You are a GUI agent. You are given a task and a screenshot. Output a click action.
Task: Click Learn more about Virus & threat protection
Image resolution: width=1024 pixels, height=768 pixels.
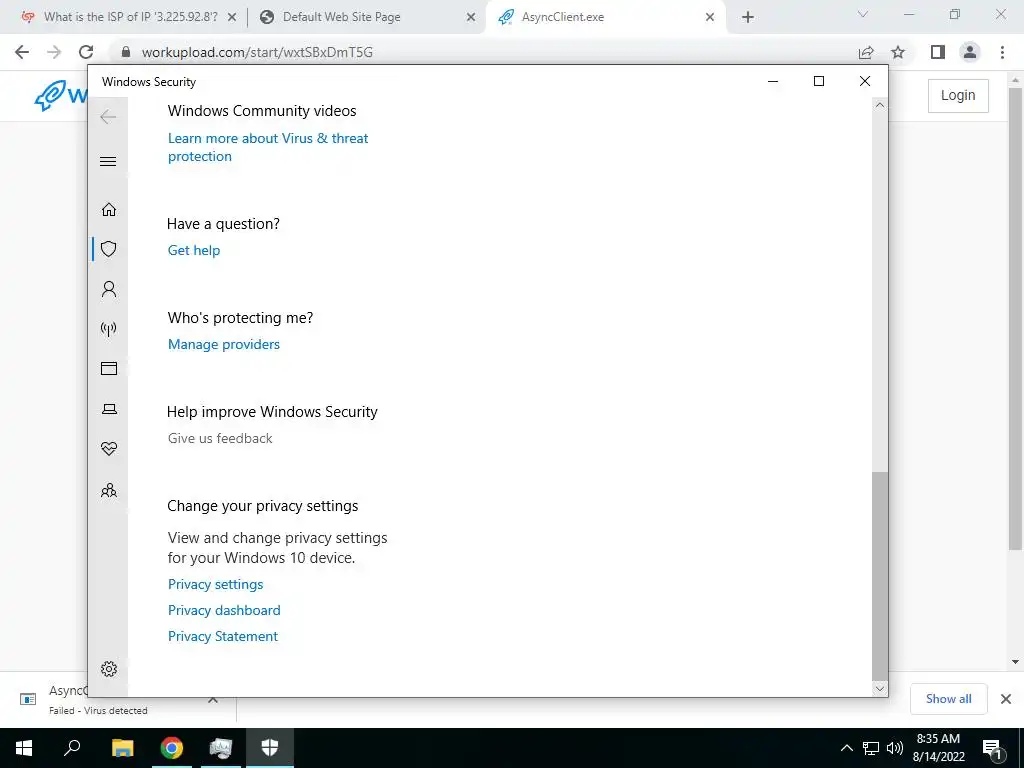268,147
